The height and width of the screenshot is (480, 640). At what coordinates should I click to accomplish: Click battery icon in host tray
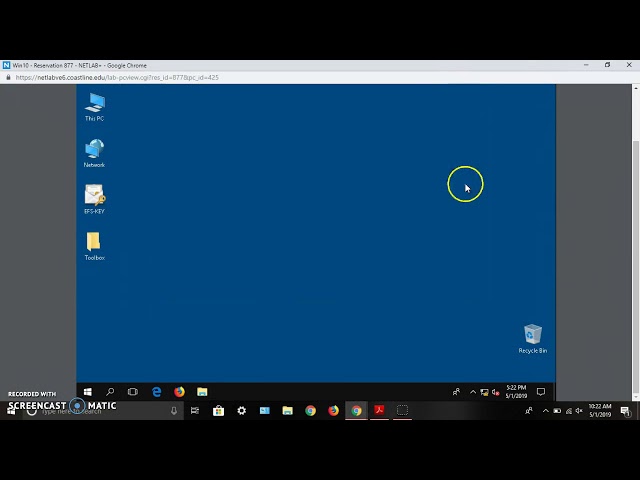coord(557,411)
